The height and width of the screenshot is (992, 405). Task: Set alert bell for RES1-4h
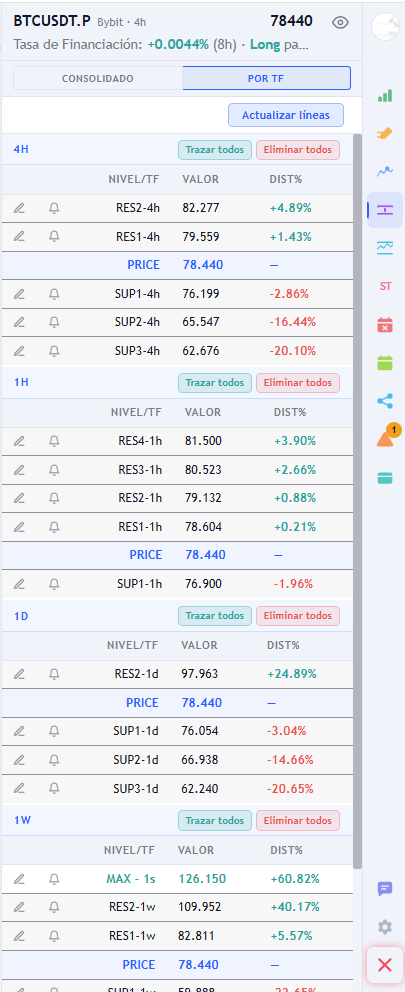coord(54,237)
